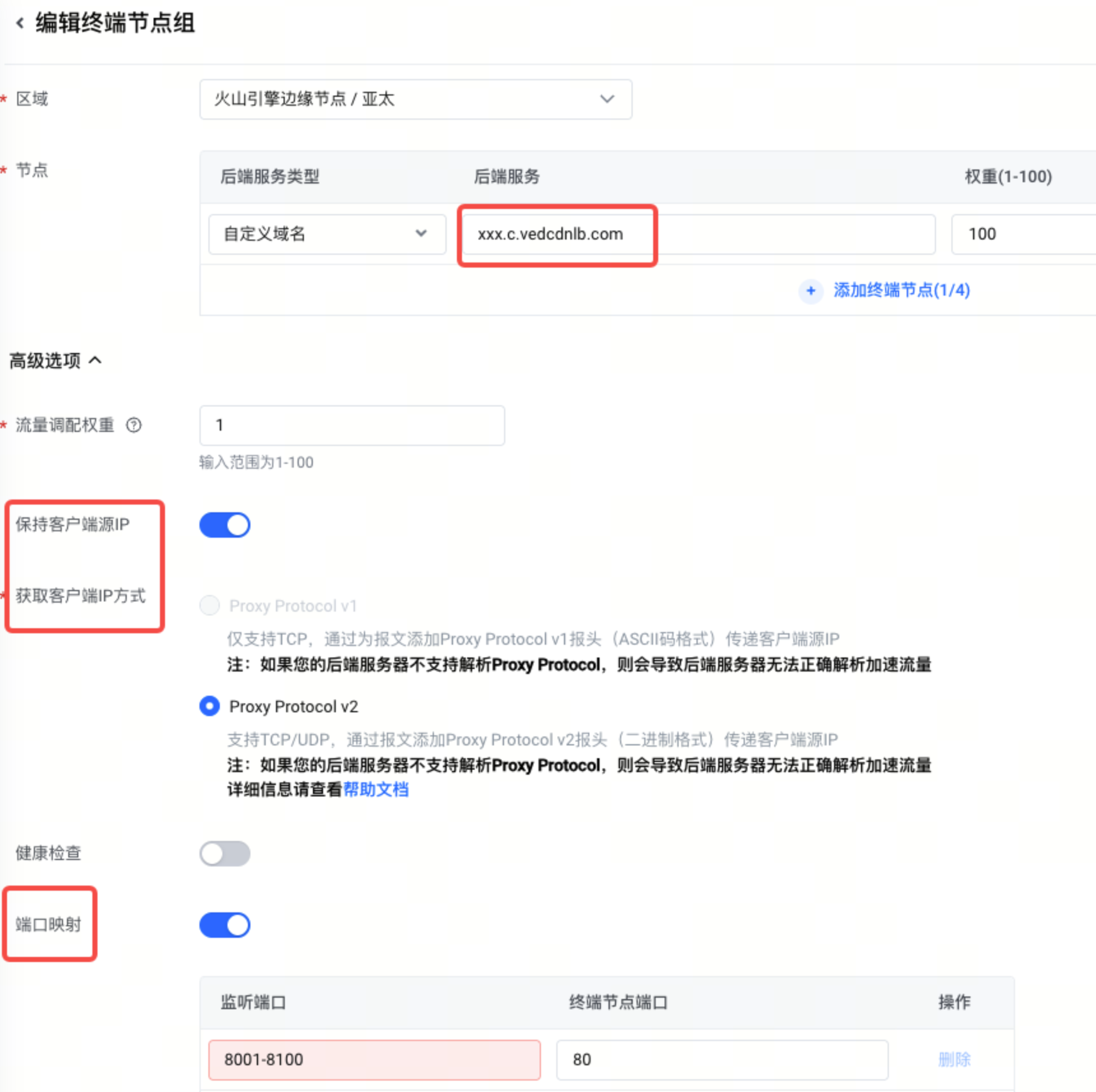Open the 区域 dropdown 火山引擎边缘节点 / 亚太
Image resolution: width=1096 pixels, height=1092 pixels.
point(415,99)
